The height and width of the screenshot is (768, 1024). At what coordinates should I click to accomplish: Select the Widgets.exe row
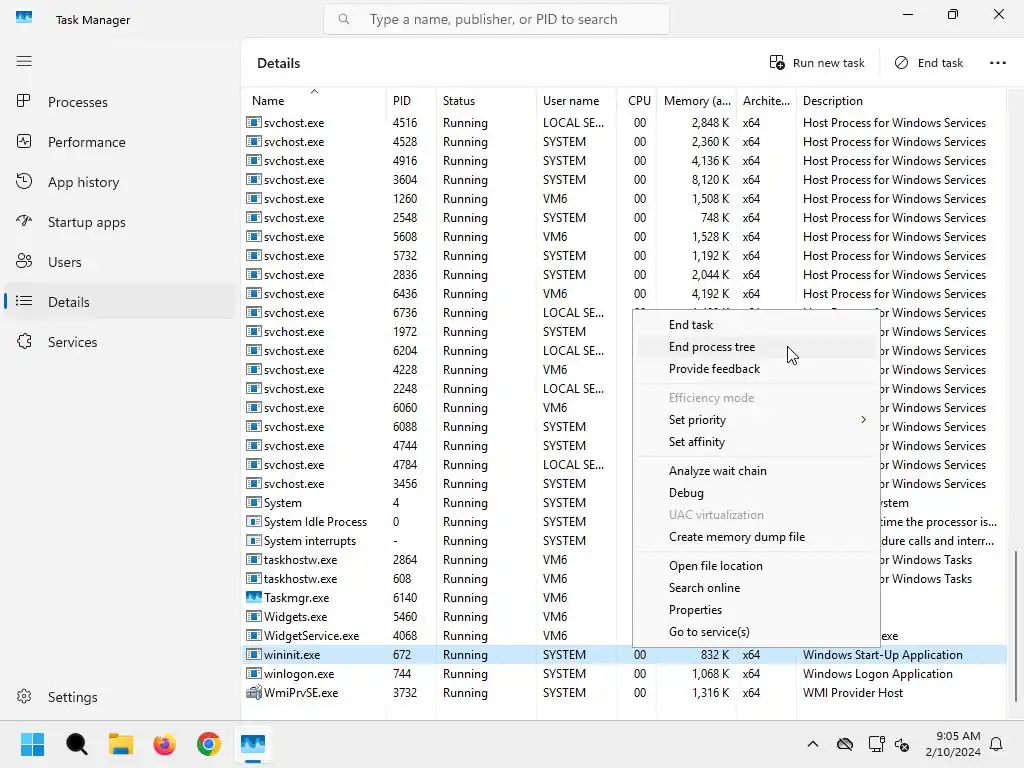tap(624, 616)
